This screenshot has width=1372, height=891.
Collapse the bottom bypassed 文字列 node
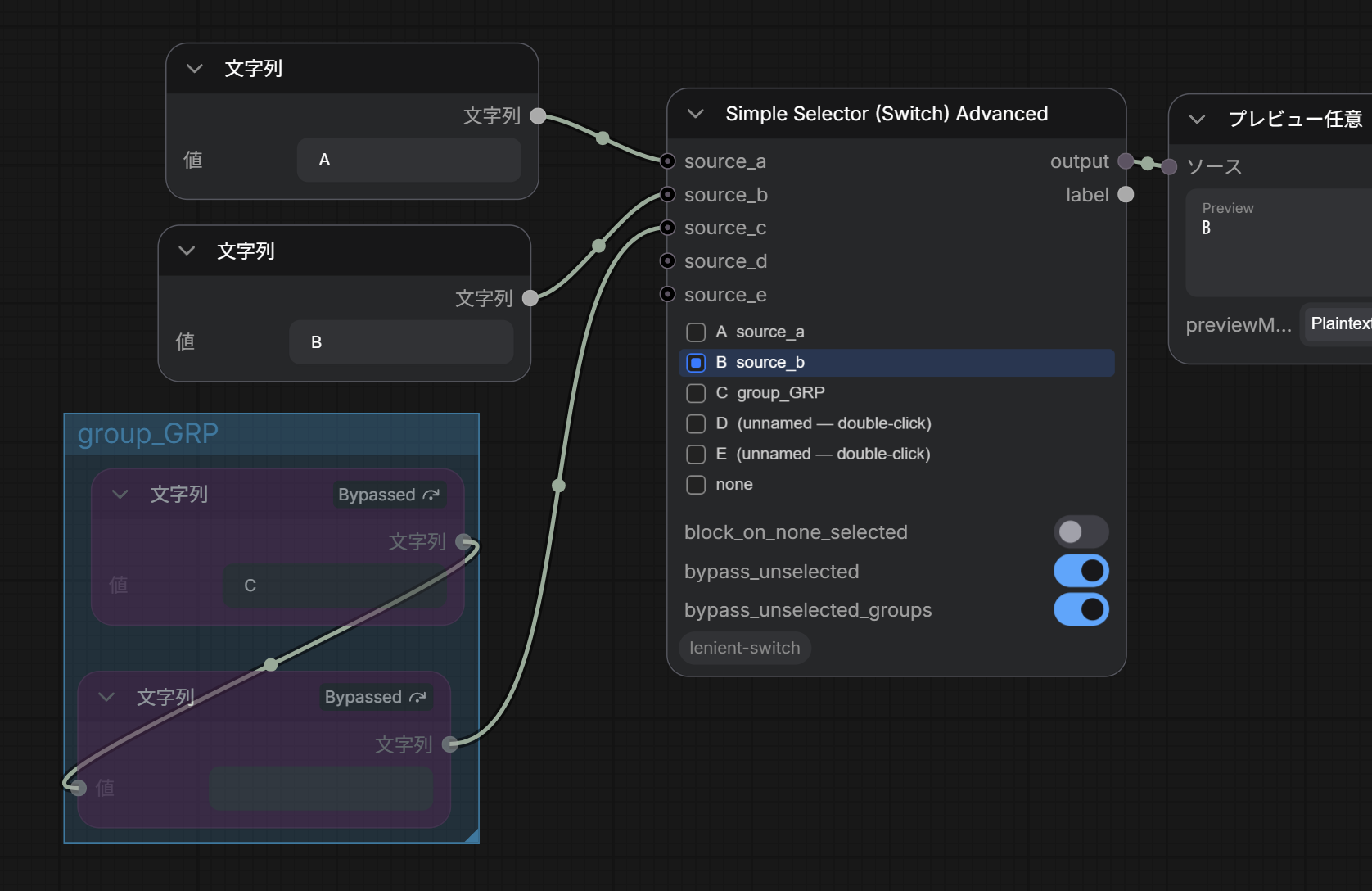click(x=106, y=697)
